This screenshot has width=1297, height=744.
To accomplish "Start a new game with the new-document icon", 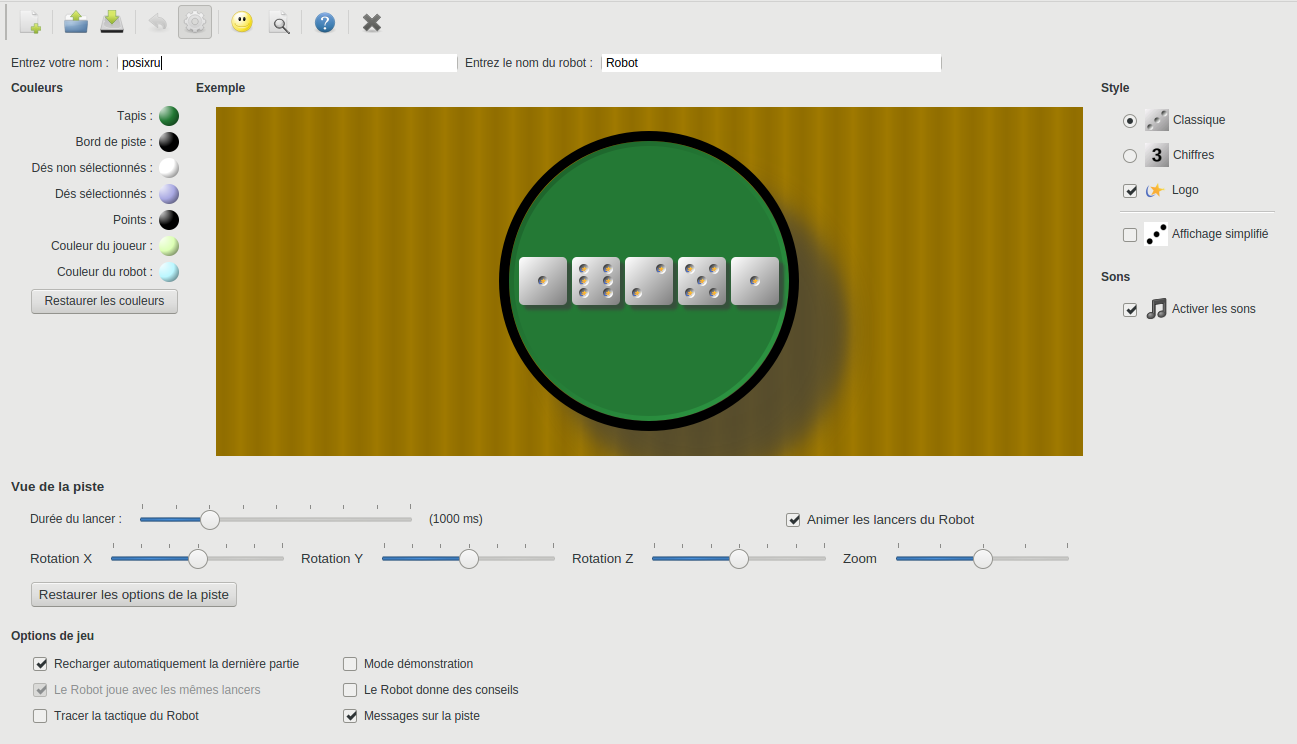I will tap(31, 22).
